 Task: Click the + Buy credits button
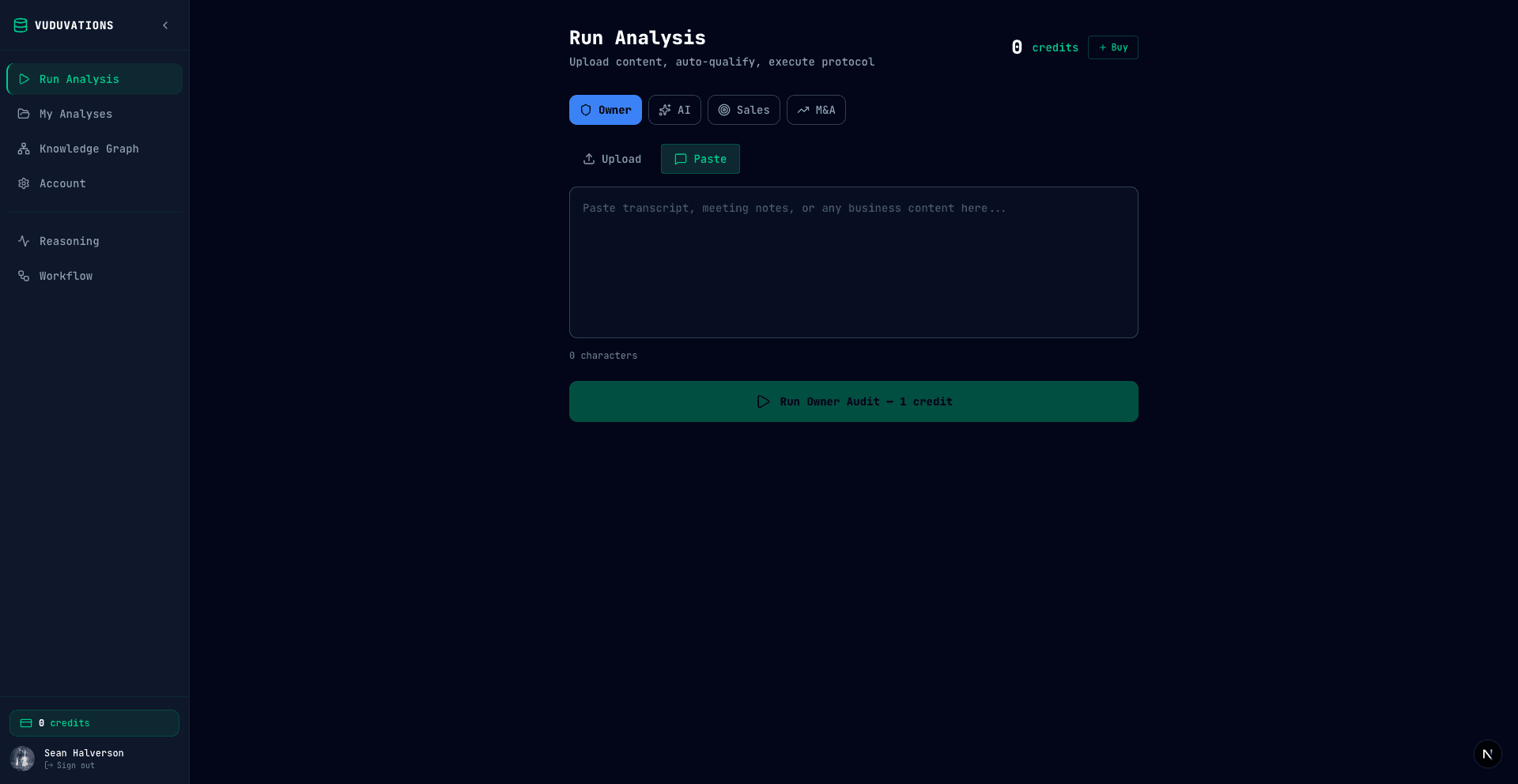[1113, 47]
